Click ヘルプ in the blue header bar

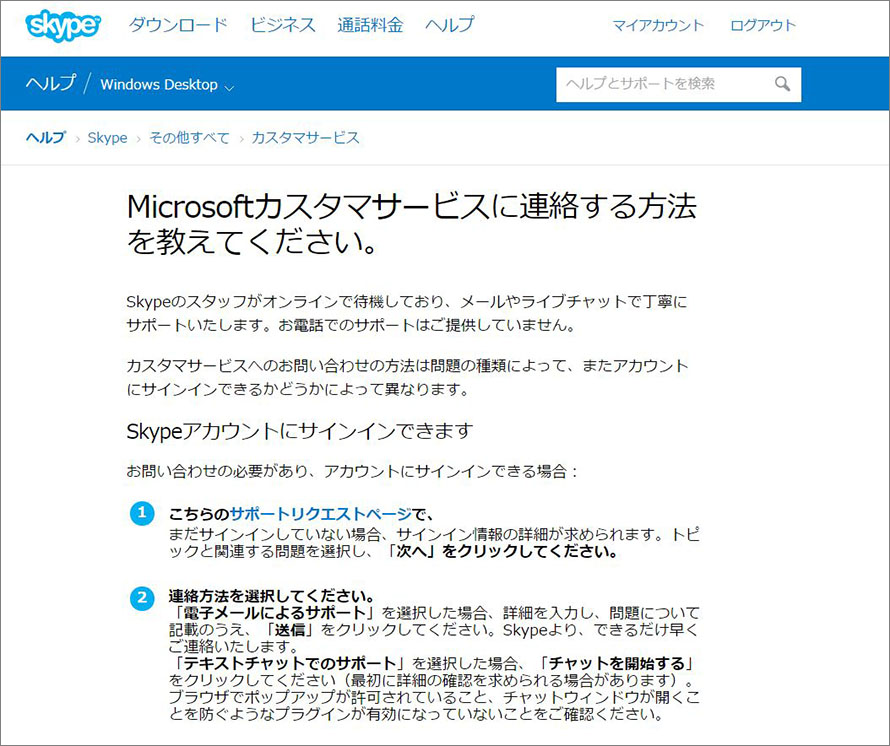click(x=51, y=83)
